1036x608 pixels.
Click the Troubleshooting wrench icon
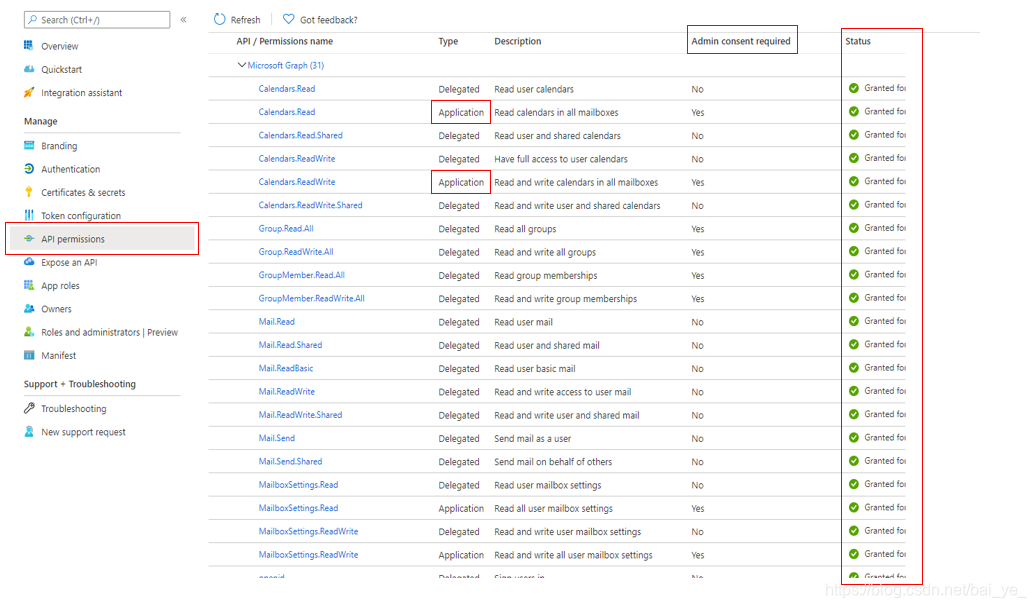[28, 408]
